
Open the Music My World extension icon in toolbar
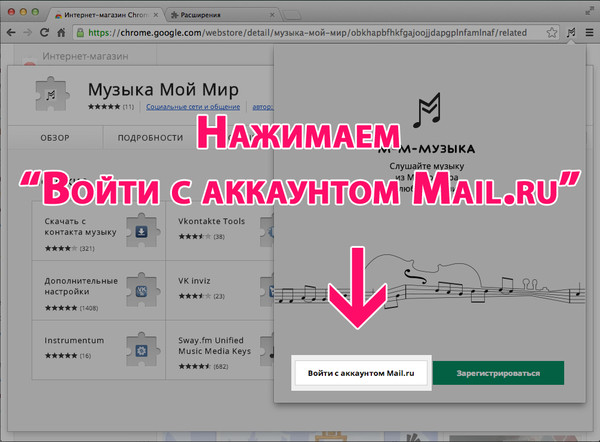[571, 33]
